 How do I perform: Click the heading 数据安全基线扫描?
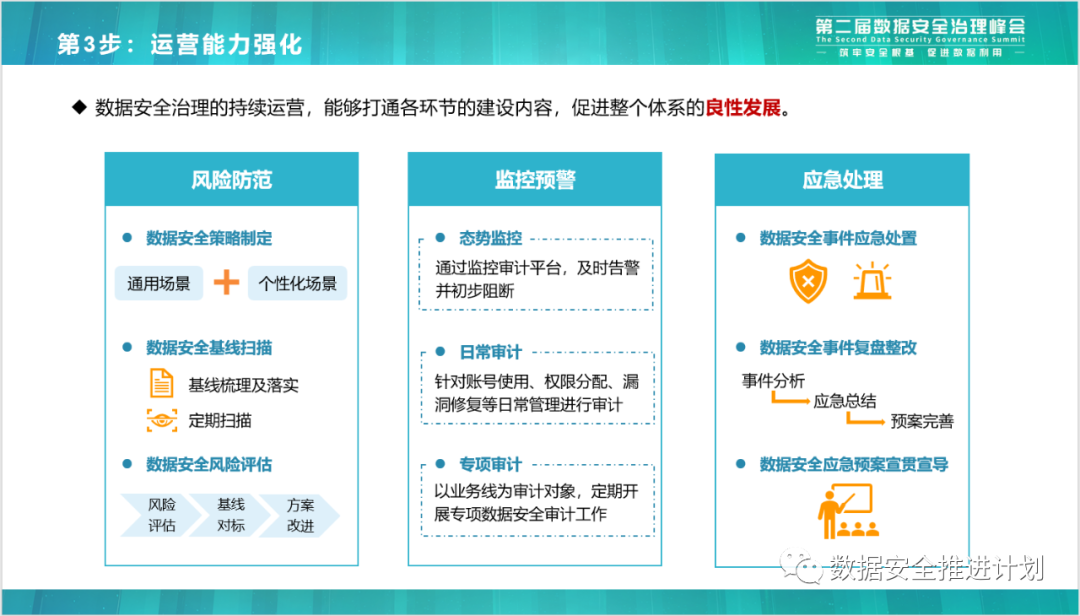[209, 348]
